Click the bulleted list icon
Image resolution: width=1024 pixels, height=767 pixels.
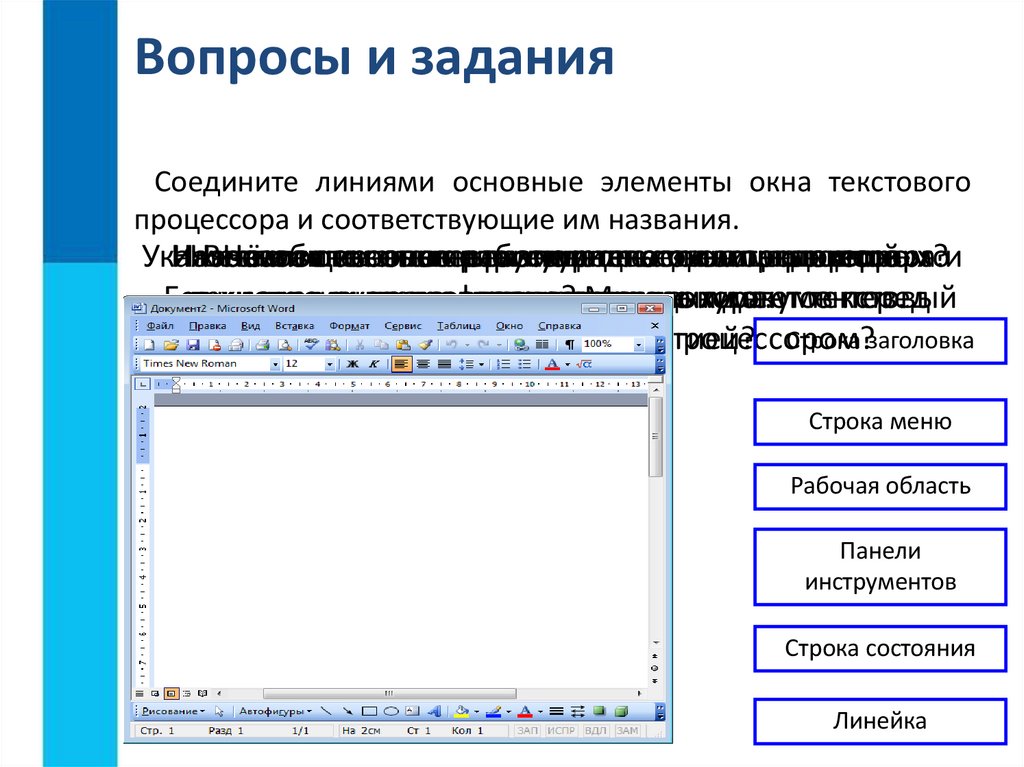click(524, 364)
